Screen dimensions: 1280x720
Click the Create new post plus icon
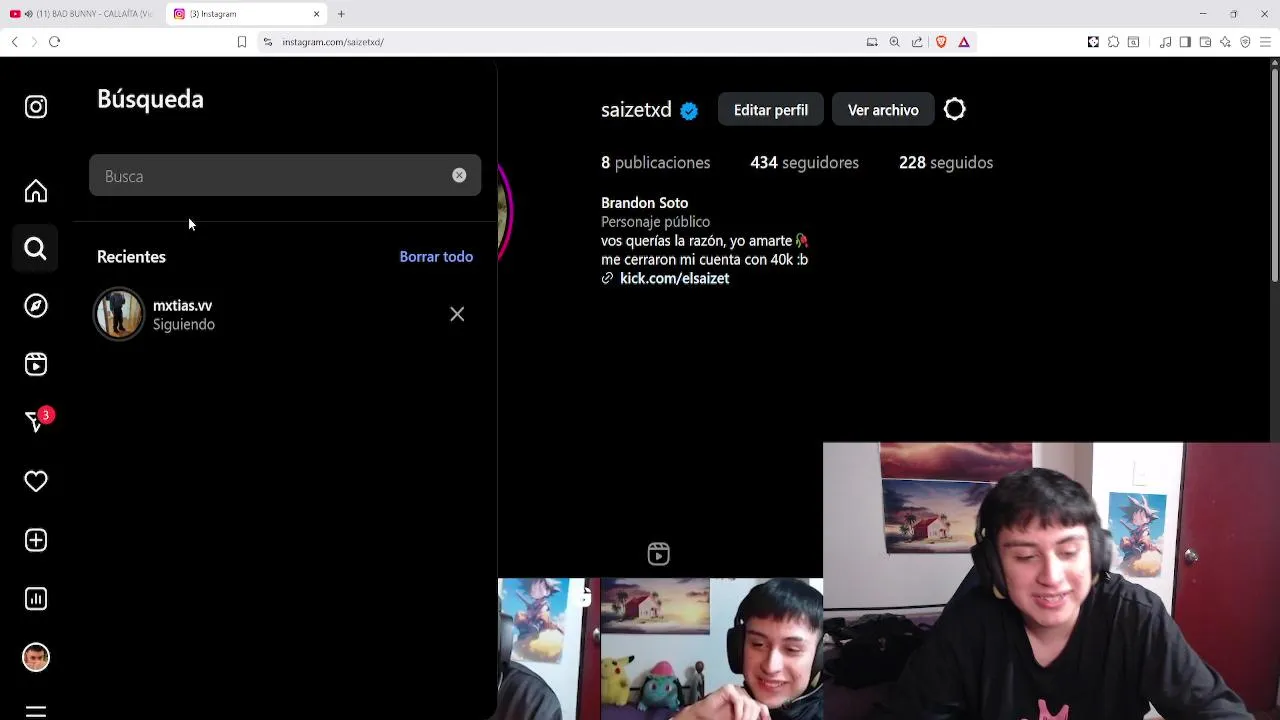click(36, 540)
